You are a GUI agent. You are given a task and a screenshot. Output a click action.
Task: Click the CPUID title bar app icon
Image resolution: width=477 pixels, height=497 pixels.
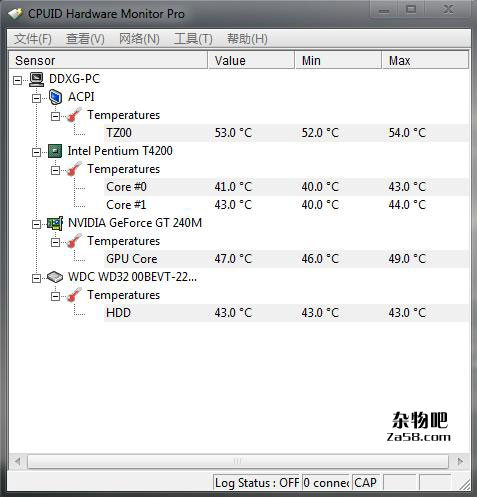[x=15, y=14]
